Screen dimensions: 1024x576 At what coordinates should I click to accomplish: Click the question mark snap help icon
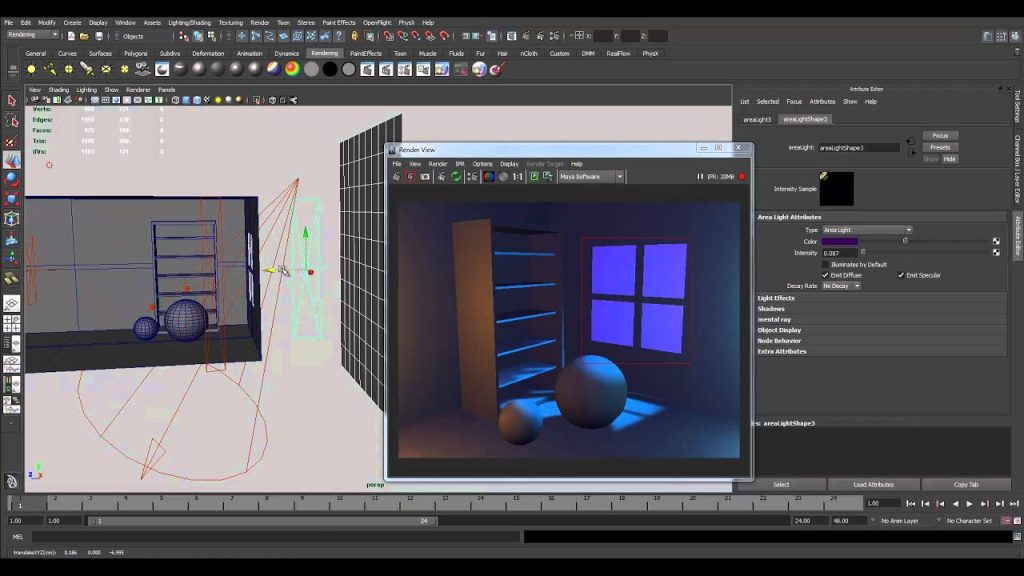[338, 36]
